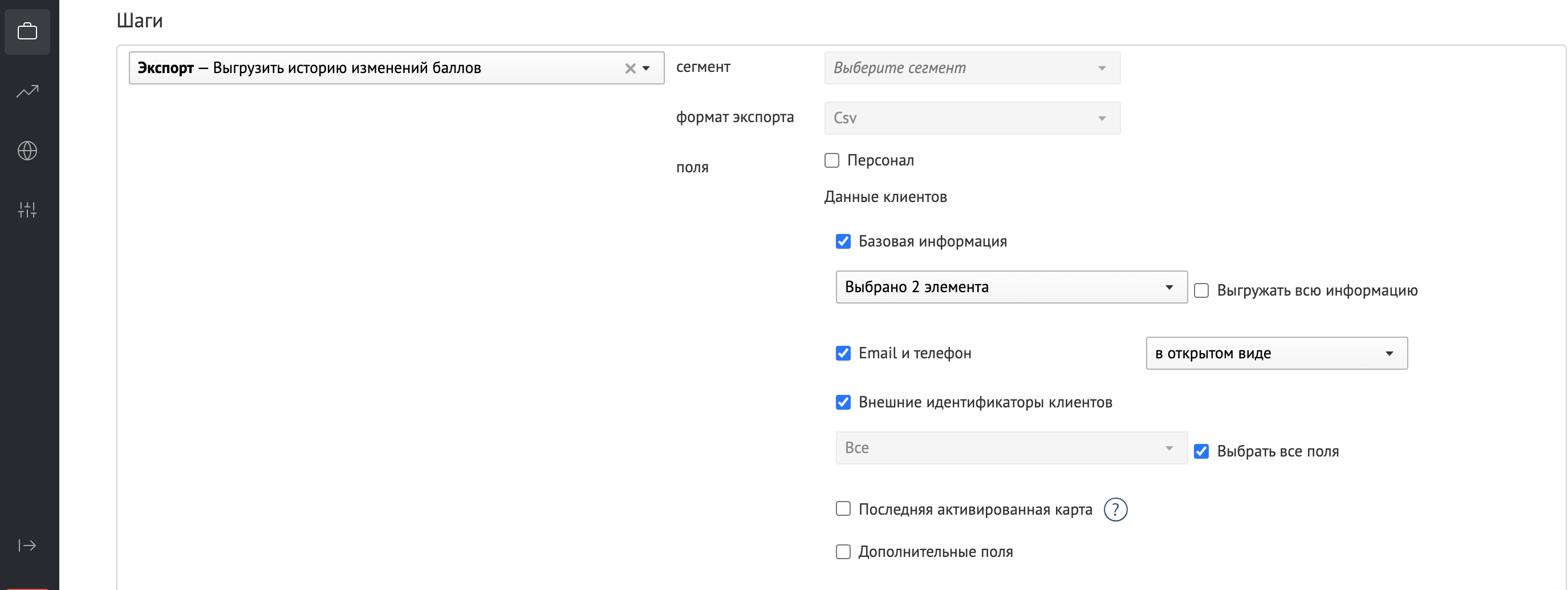Expand the Выбрано 2 элемента dropdown

1011,288
